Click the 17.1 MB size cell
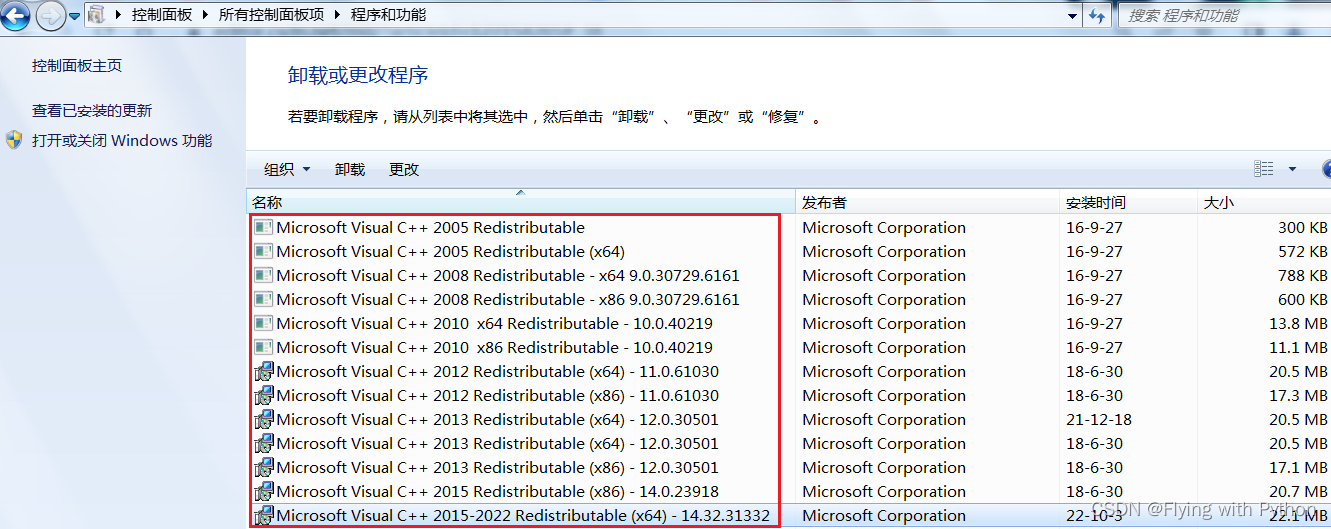This screenshot has width=1331, height=529. pyautogui.click(x=1299, y=467)
